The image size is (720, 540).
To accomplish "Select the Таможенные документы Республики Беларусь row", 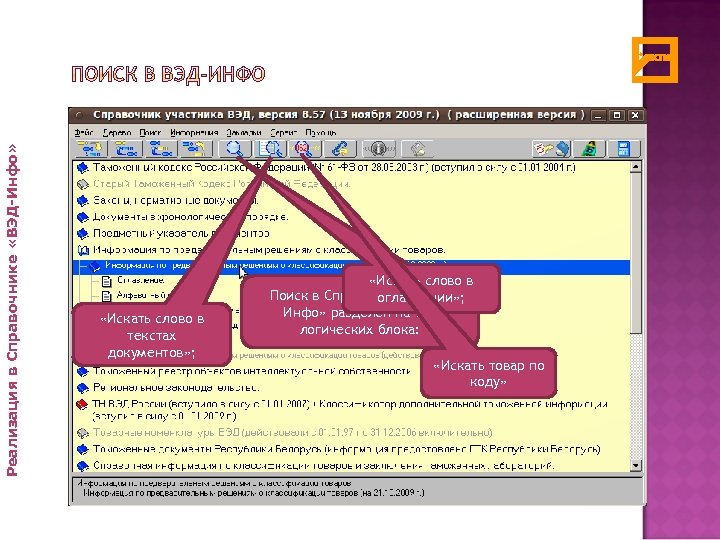I will 347,450.
